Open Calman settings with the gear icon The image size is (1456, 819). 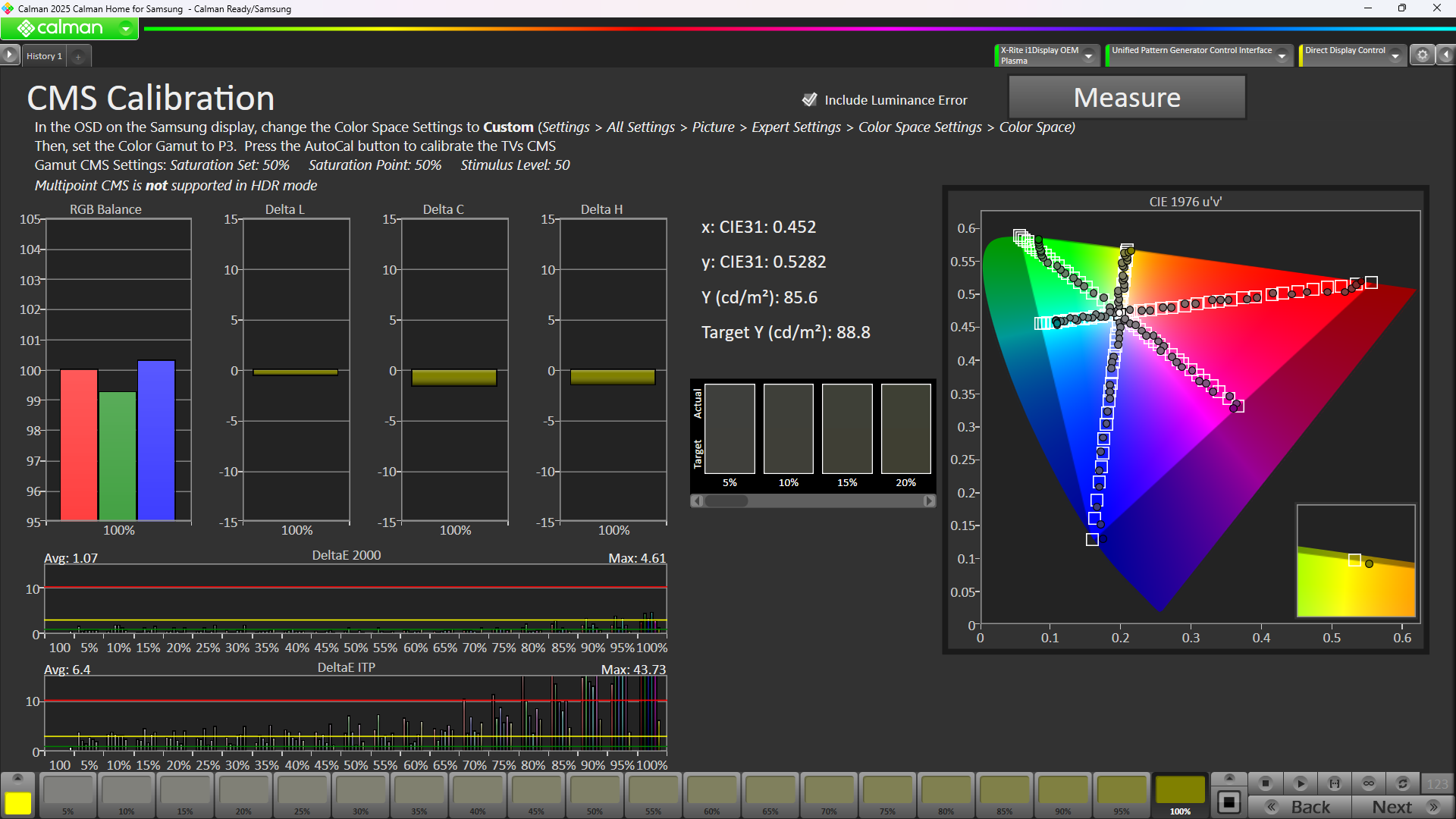[1423, 55]
